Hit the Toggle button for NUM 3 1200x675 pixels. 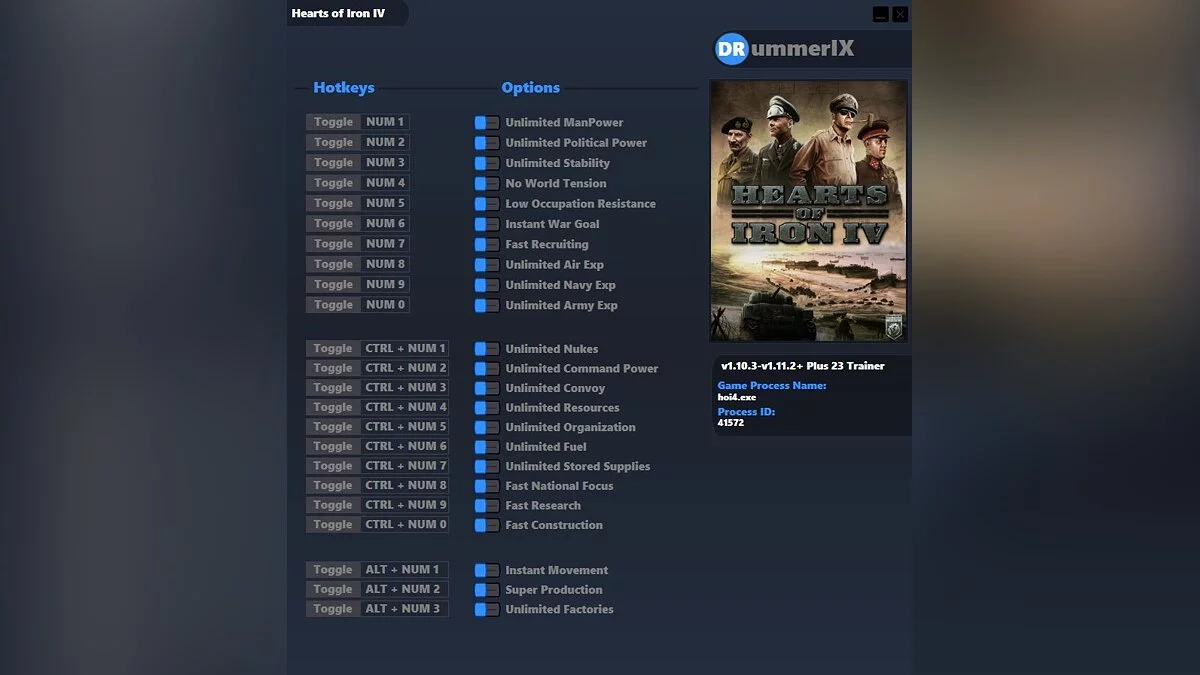(x=333, y=162)
